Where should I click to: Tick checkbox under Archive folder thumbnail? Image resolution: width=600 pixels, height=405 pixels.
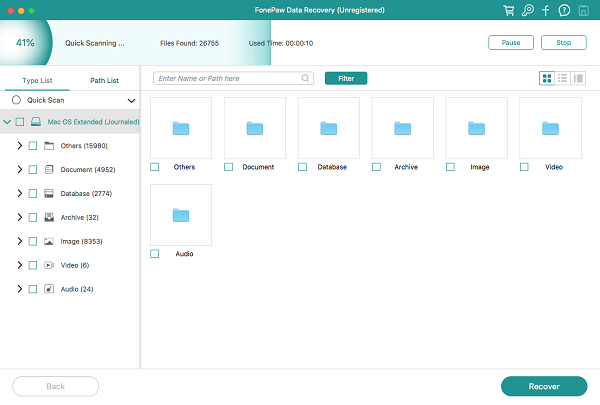376,167
